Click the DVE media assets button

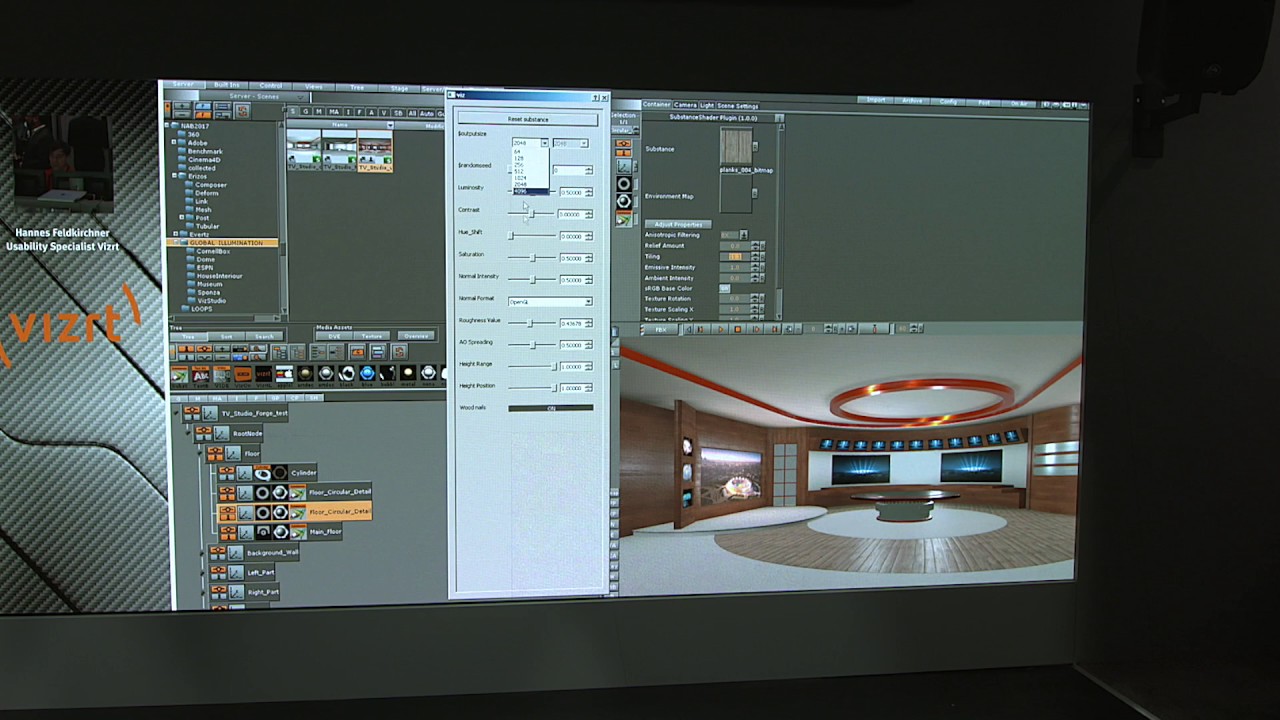[x=334, y=336]
